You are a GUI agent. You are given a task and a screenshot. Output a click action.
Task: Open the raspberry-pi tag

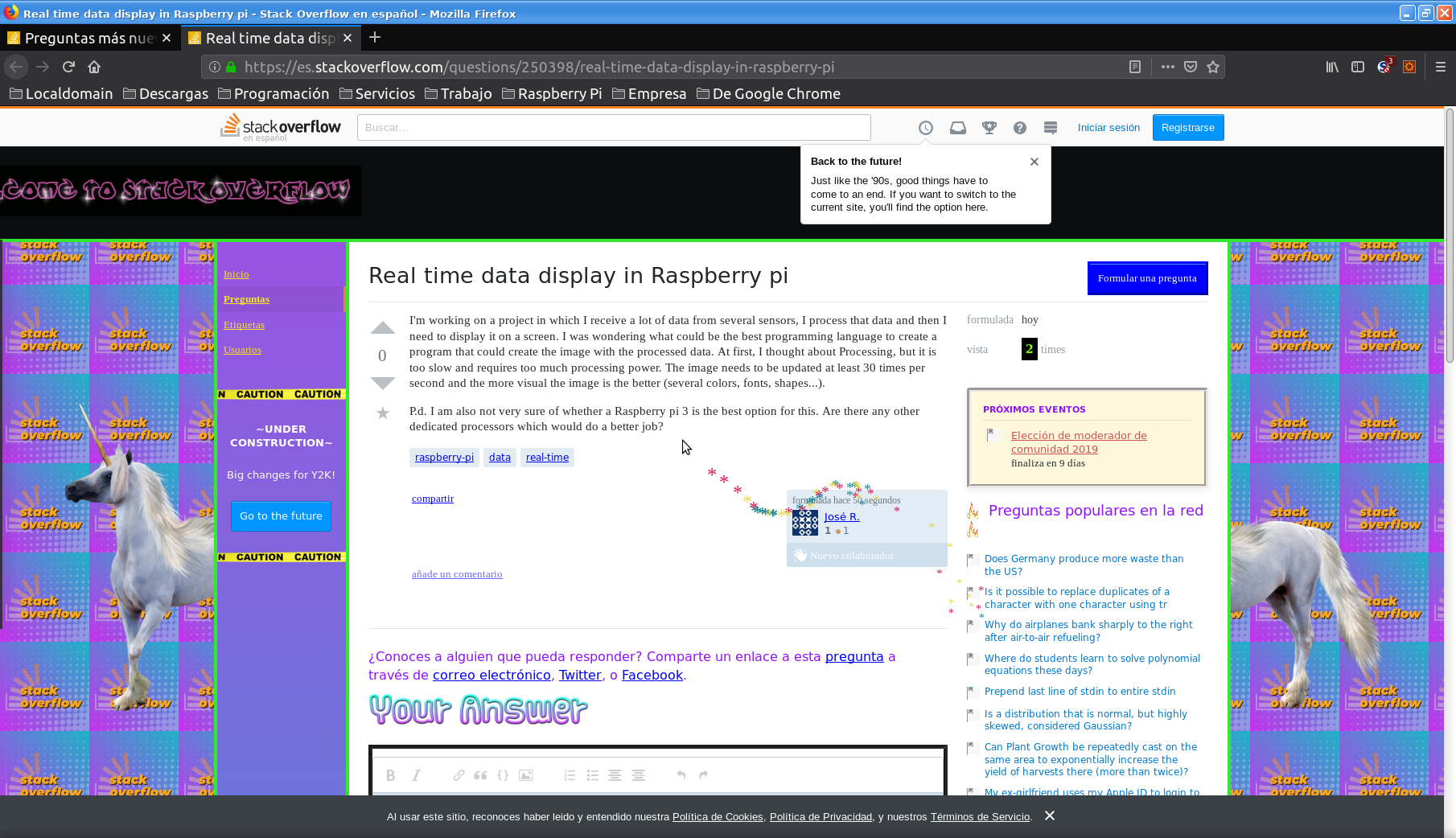click(444, 458)
